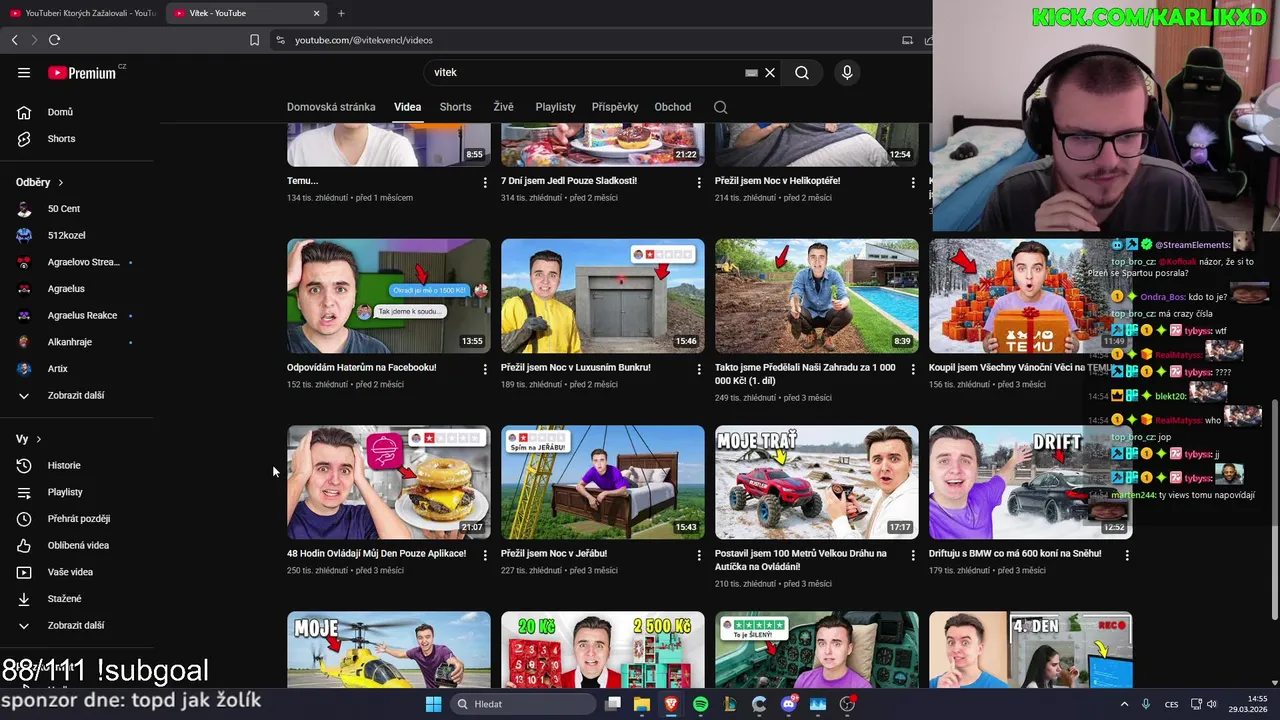Expand the 'Vy' section chevron

[39, 439]
